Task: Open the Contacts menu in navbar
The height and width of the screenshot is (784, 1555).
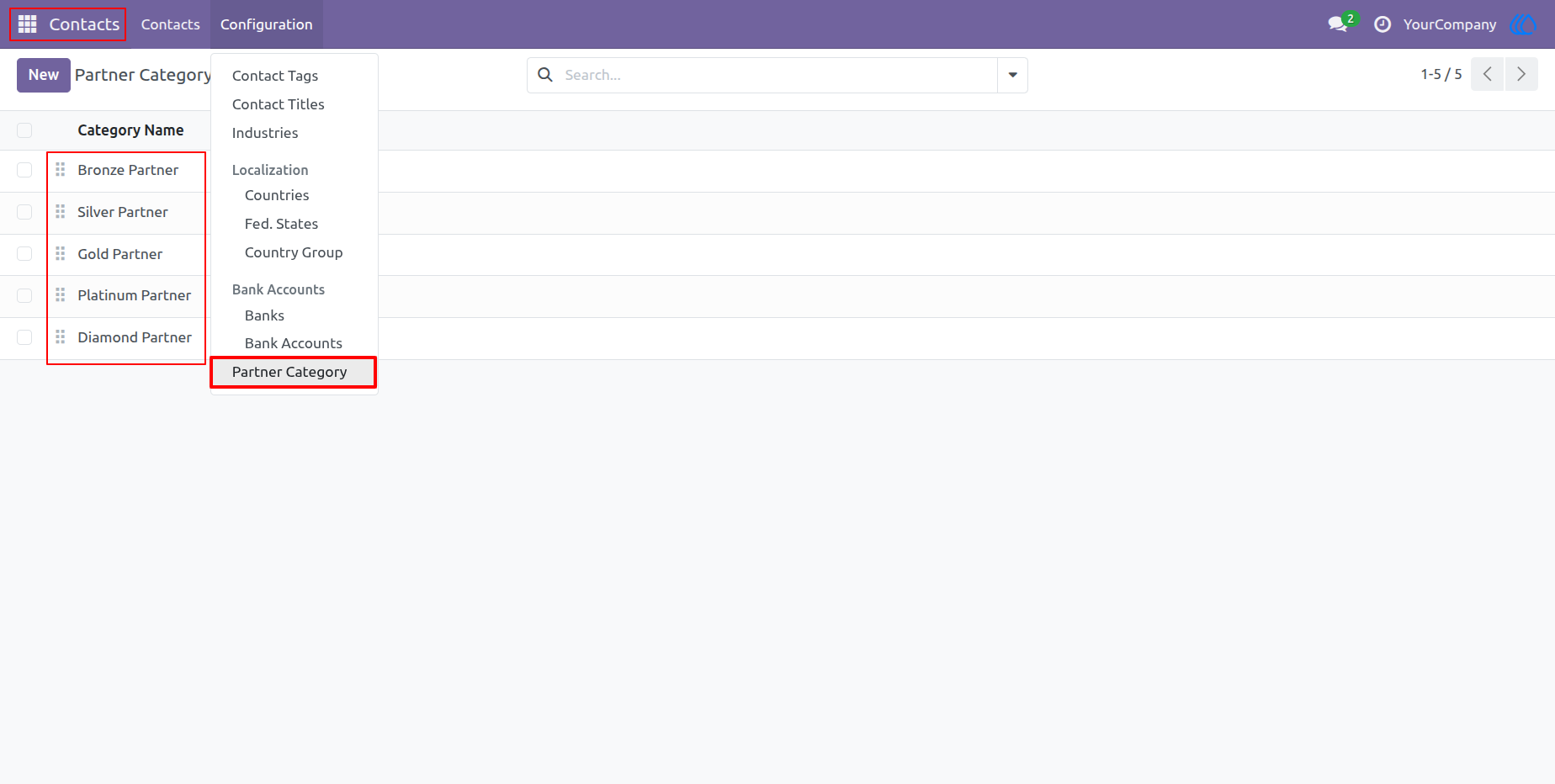Action: (170, 24)
